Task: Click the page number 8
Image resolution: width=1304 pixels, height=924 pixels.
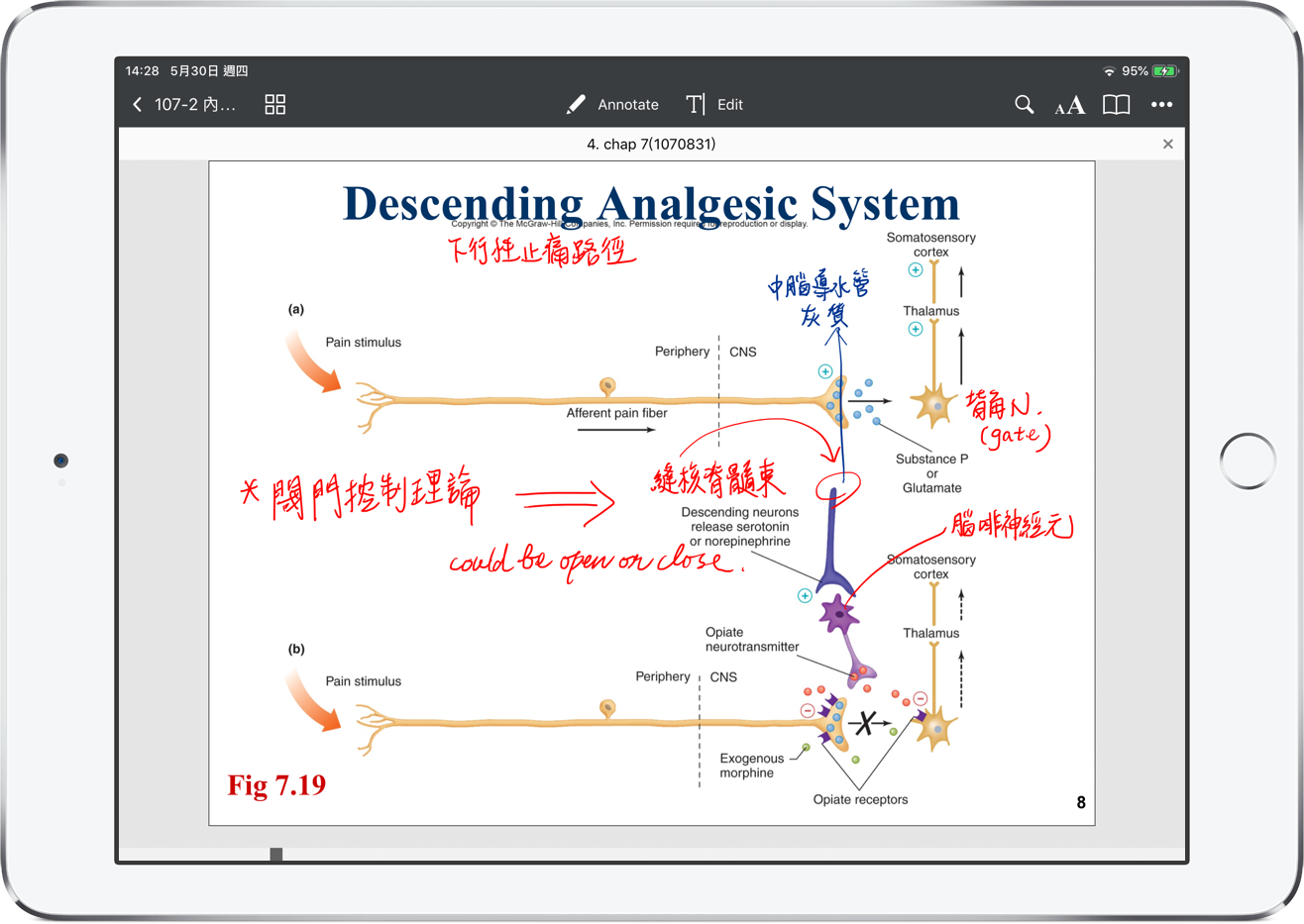Action: coord(1081,802)
